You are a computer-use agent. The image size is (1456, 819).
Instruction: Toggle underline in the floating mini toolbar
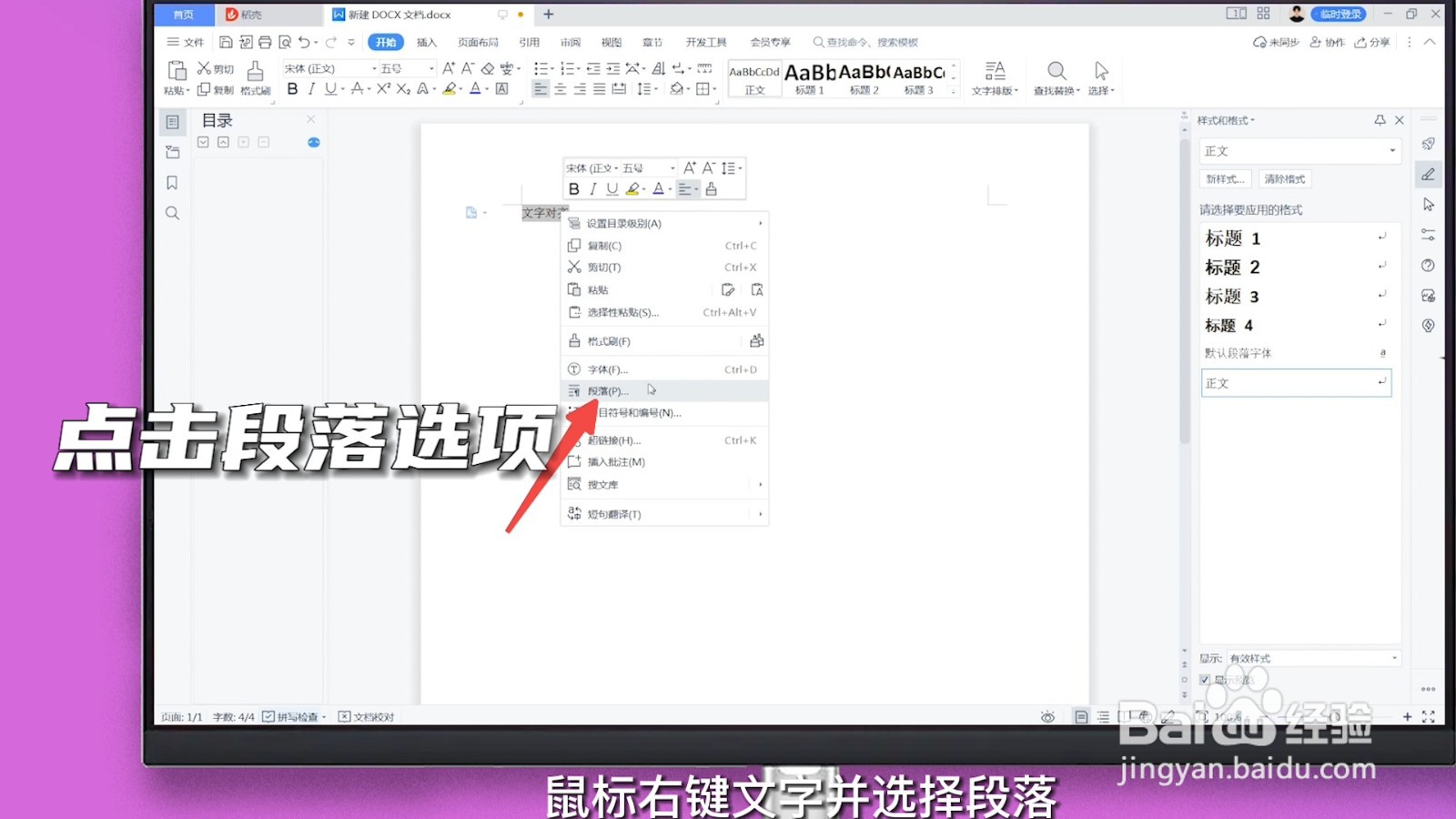(x=610, y=189)
